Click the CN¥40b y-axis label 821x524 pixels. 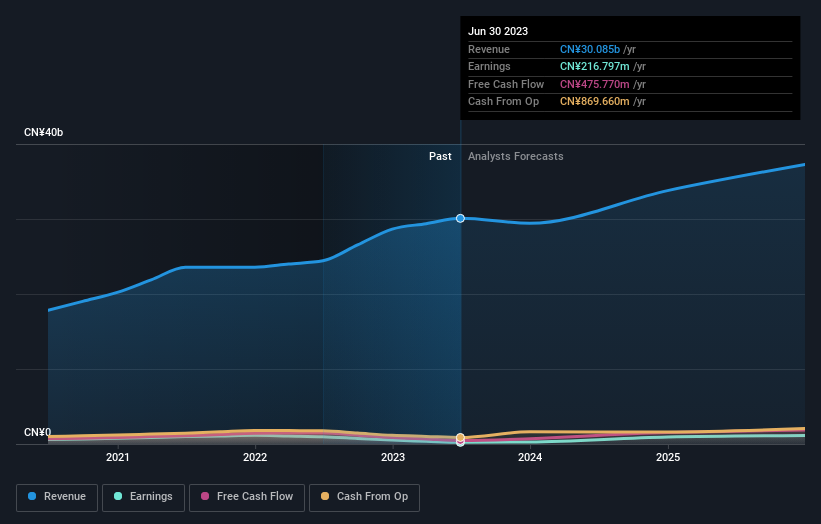coord(43,132)
